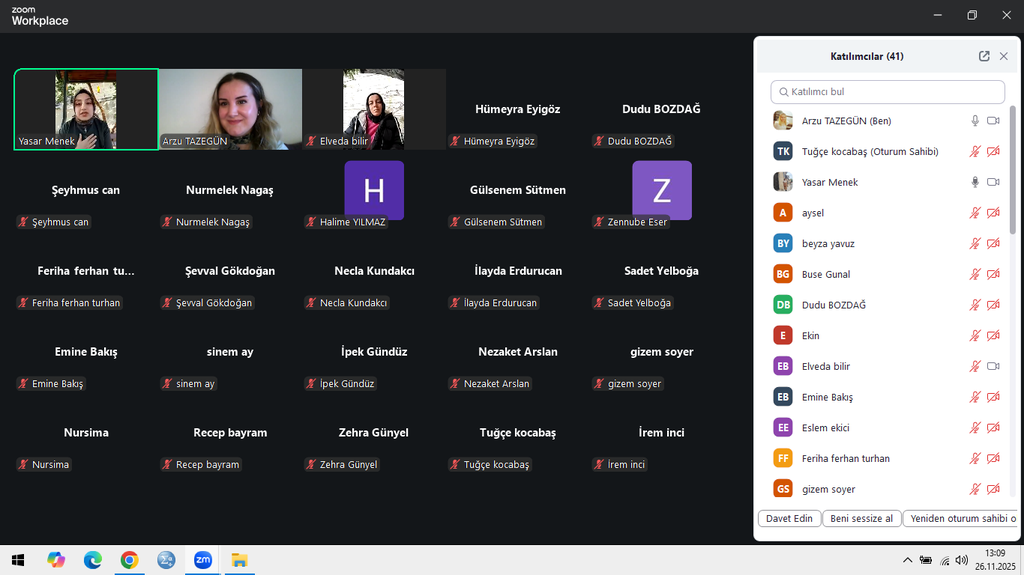1024x575 pixels.
Task: Select Yasar Menek's video thumbnail
Action: pos(86,109)
